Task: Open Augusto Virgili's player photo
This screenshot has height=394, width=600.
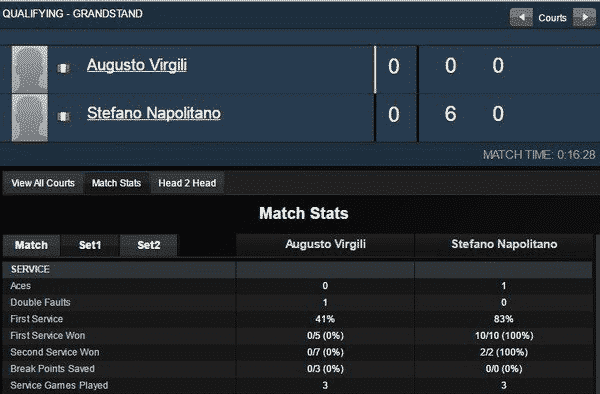Action: pos(30,69)
